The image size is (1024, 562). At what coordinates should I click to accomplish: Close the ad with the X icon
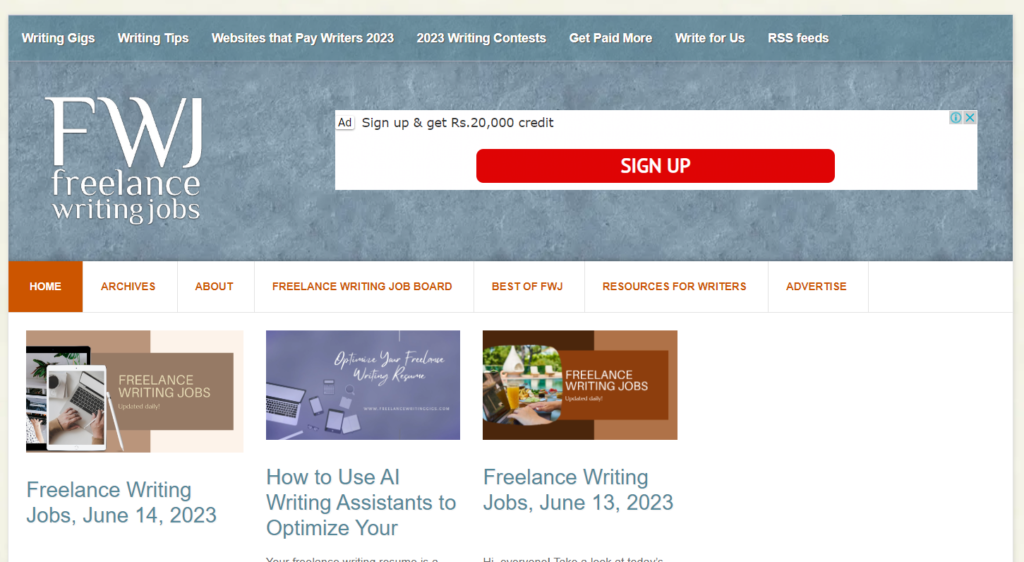970,117
